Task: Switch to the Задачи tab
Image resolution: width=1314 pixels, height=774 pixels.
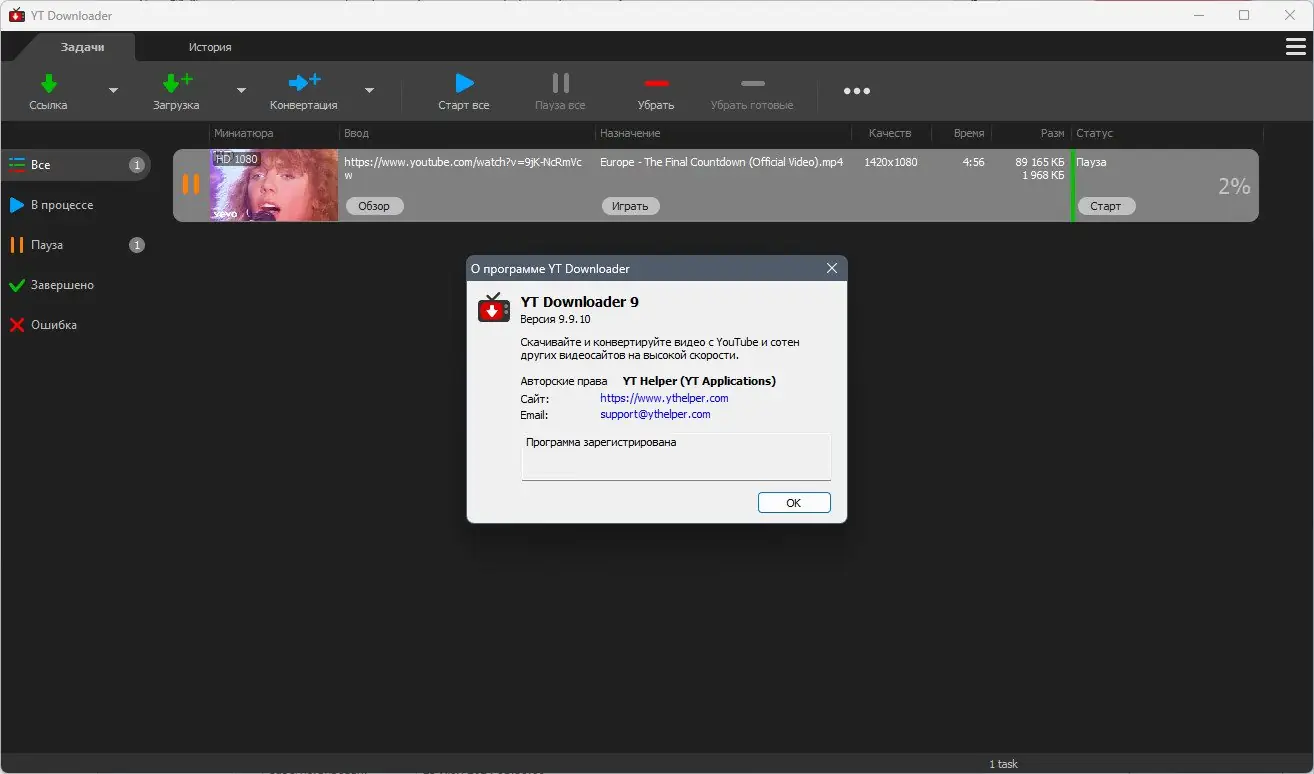Action: (x=83, y=47)
